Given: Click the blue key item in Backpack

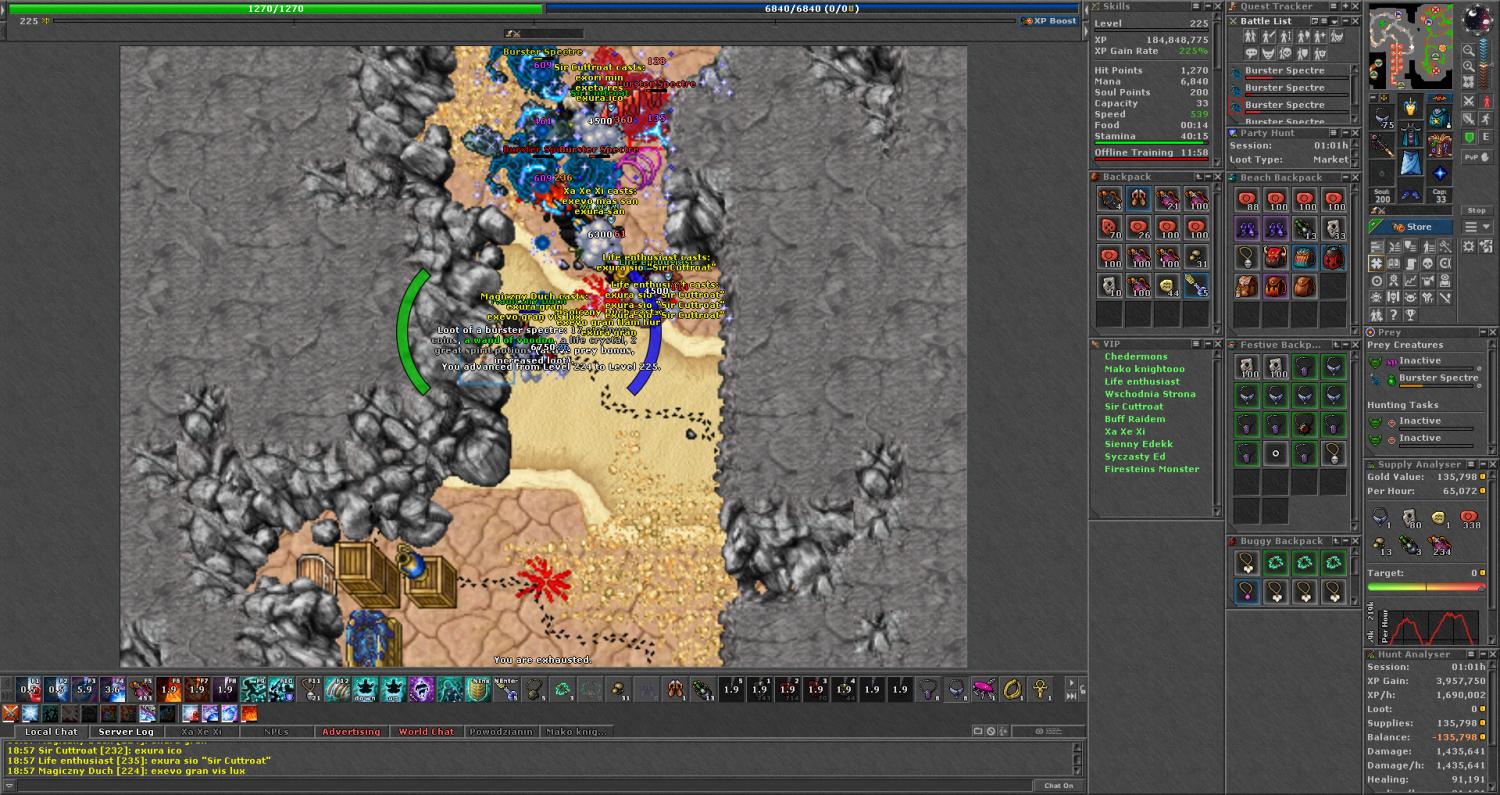Looking at the screenshot, I should point(1196,285).
